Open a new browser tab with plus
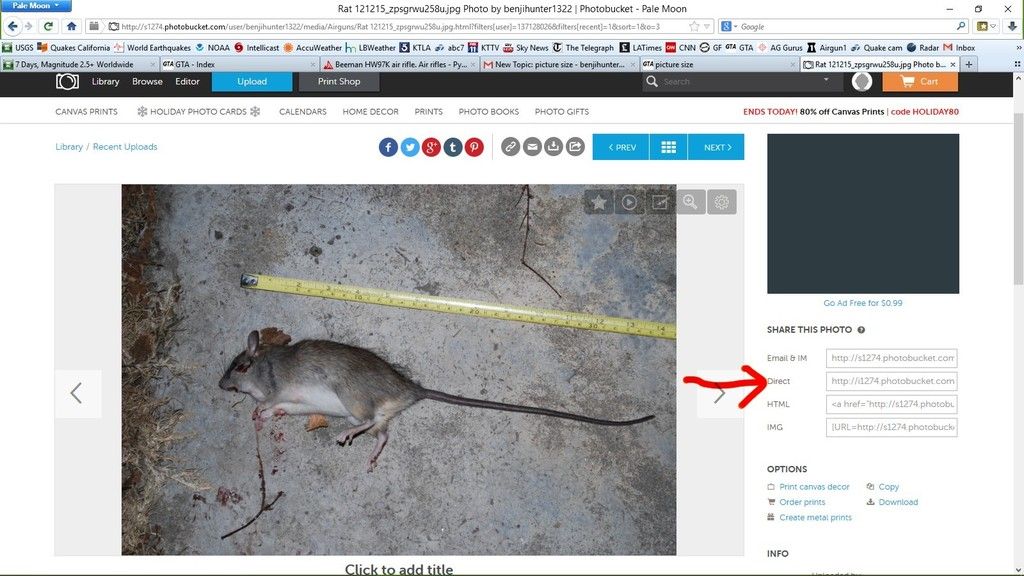The width and height of the screenshot is (1024, 576). tap(969, 65)
